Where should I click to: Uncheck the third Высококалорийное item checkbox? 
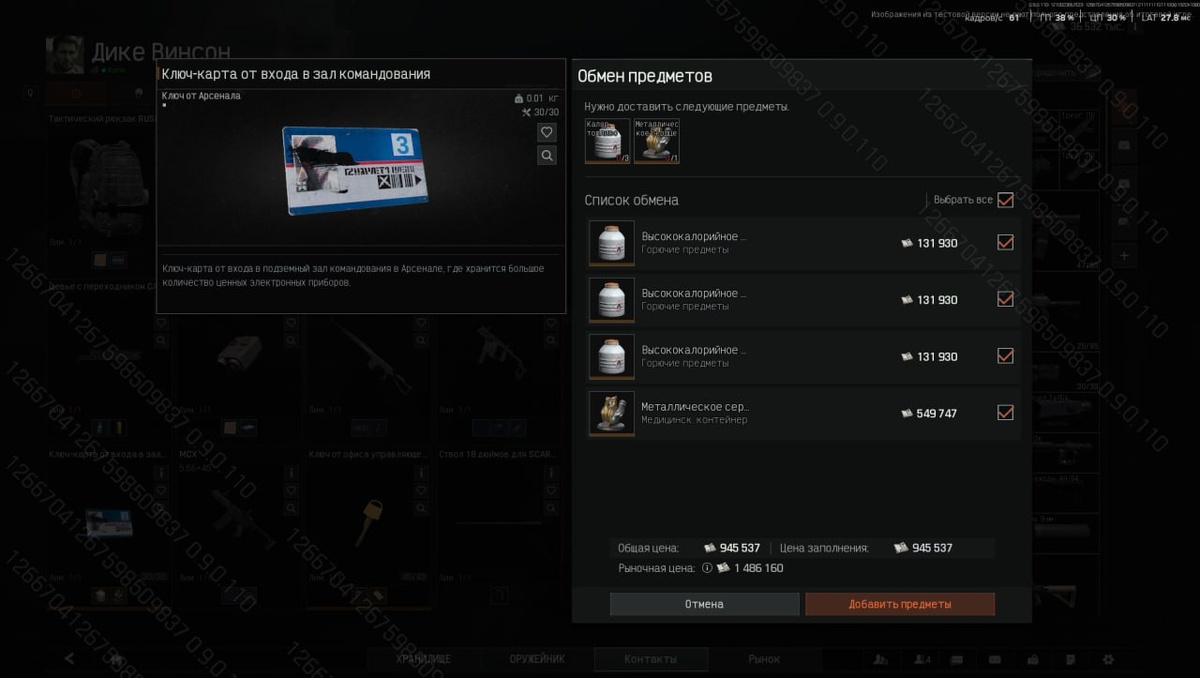click(1006, 356)
